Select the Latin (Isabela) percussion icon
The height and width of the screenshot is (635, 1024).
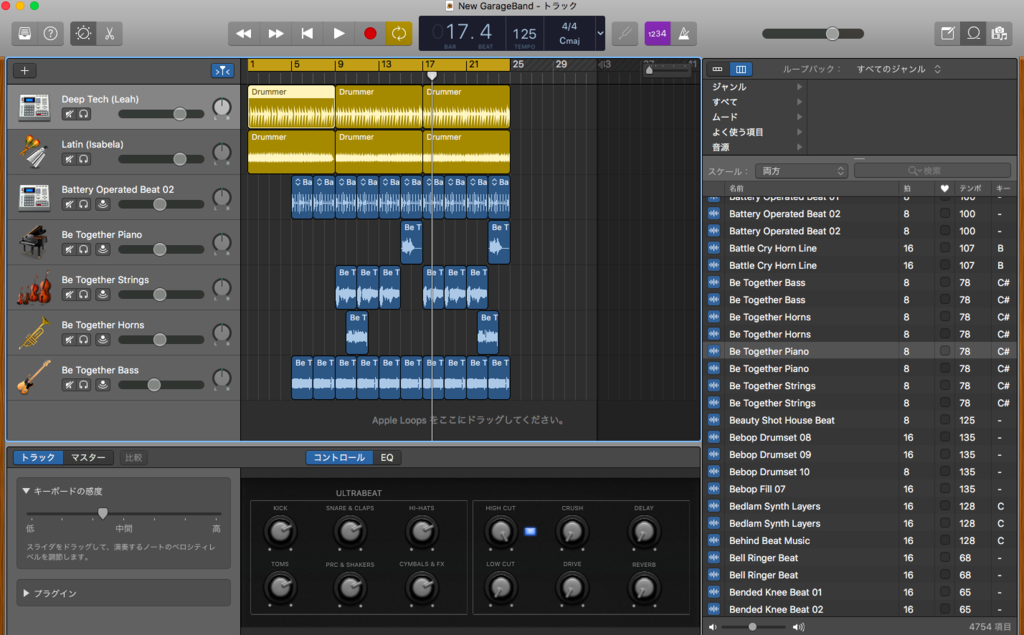(34, 152)
